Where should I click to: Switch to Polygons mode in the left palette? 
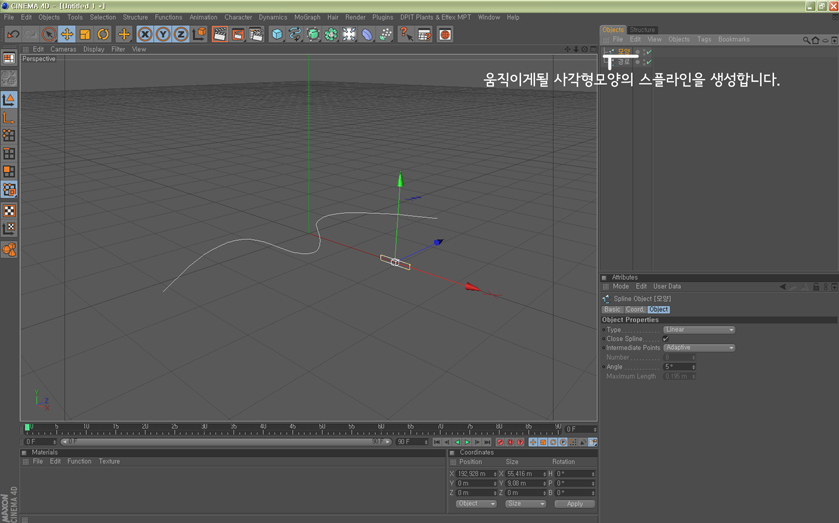(9, 171)
